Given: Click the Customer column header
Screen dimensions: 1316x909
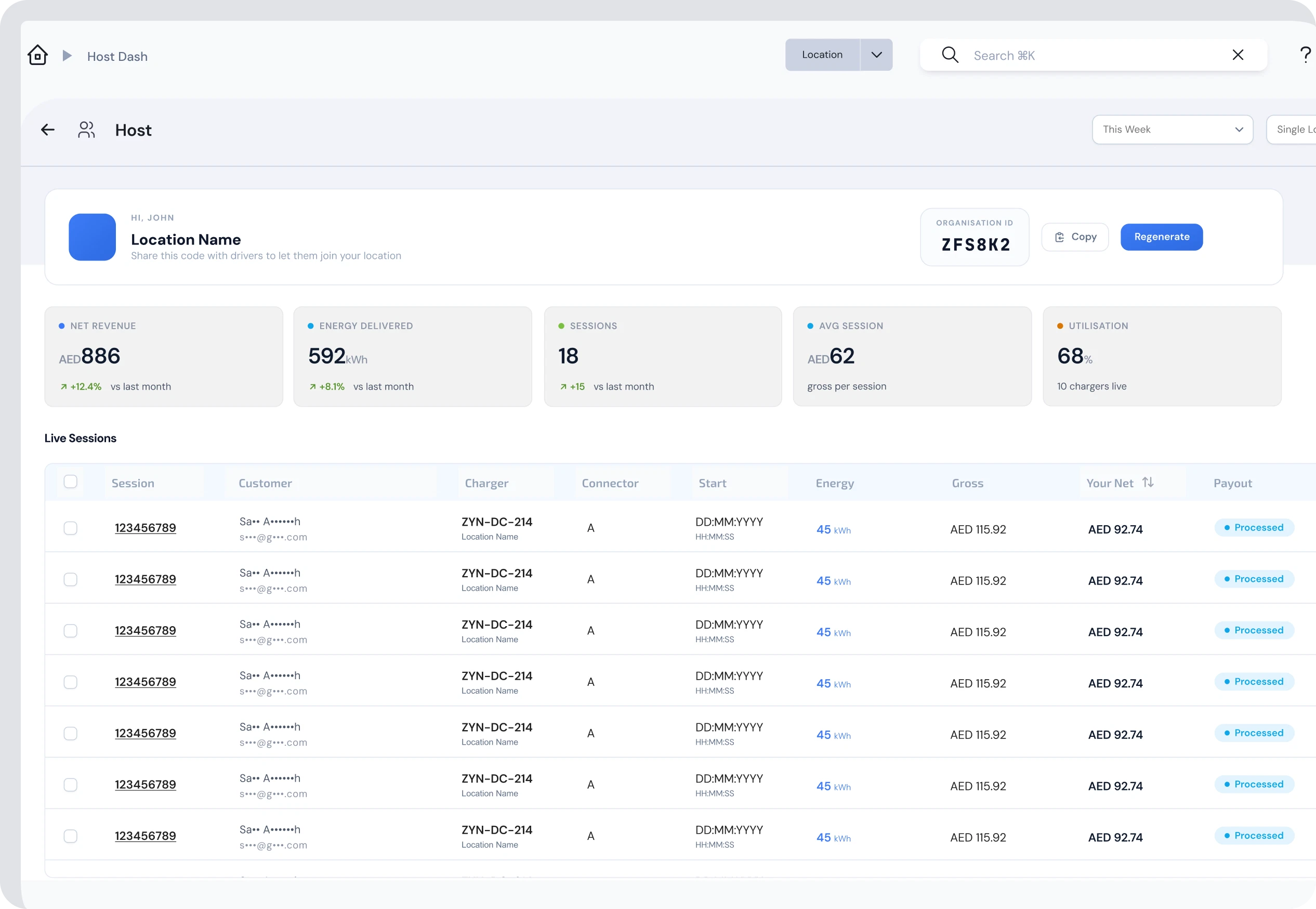Looking at the screenshot, I should tap(265, 483).
